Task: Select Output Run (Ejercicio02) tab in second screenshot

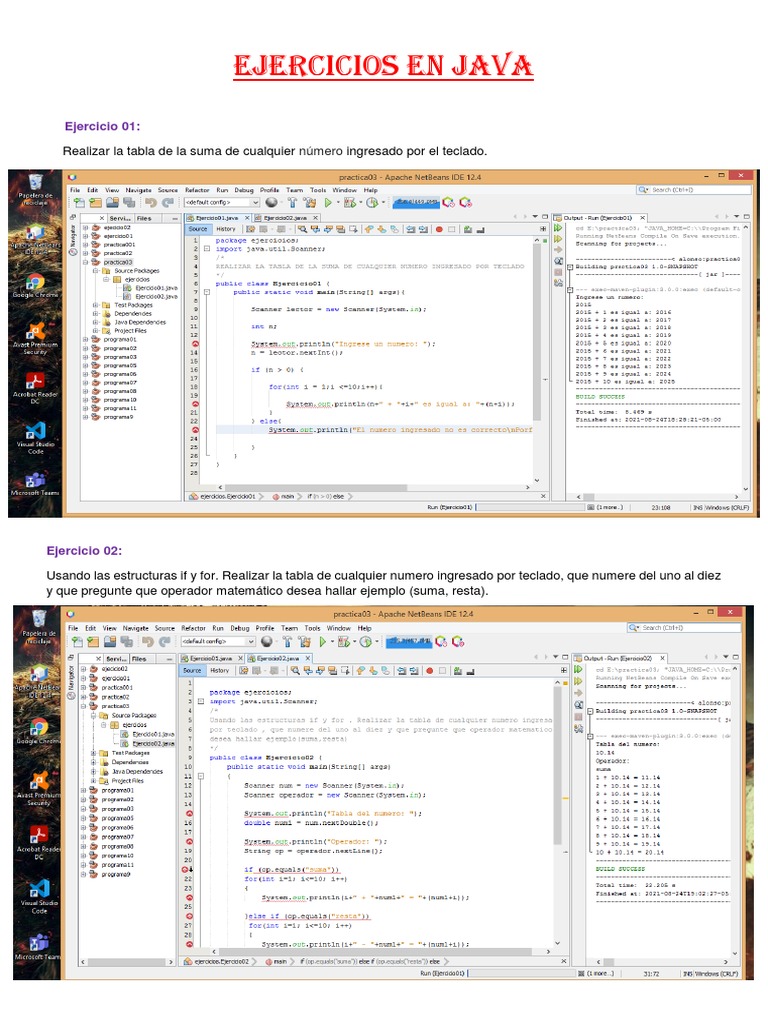Action: [617, 659]
